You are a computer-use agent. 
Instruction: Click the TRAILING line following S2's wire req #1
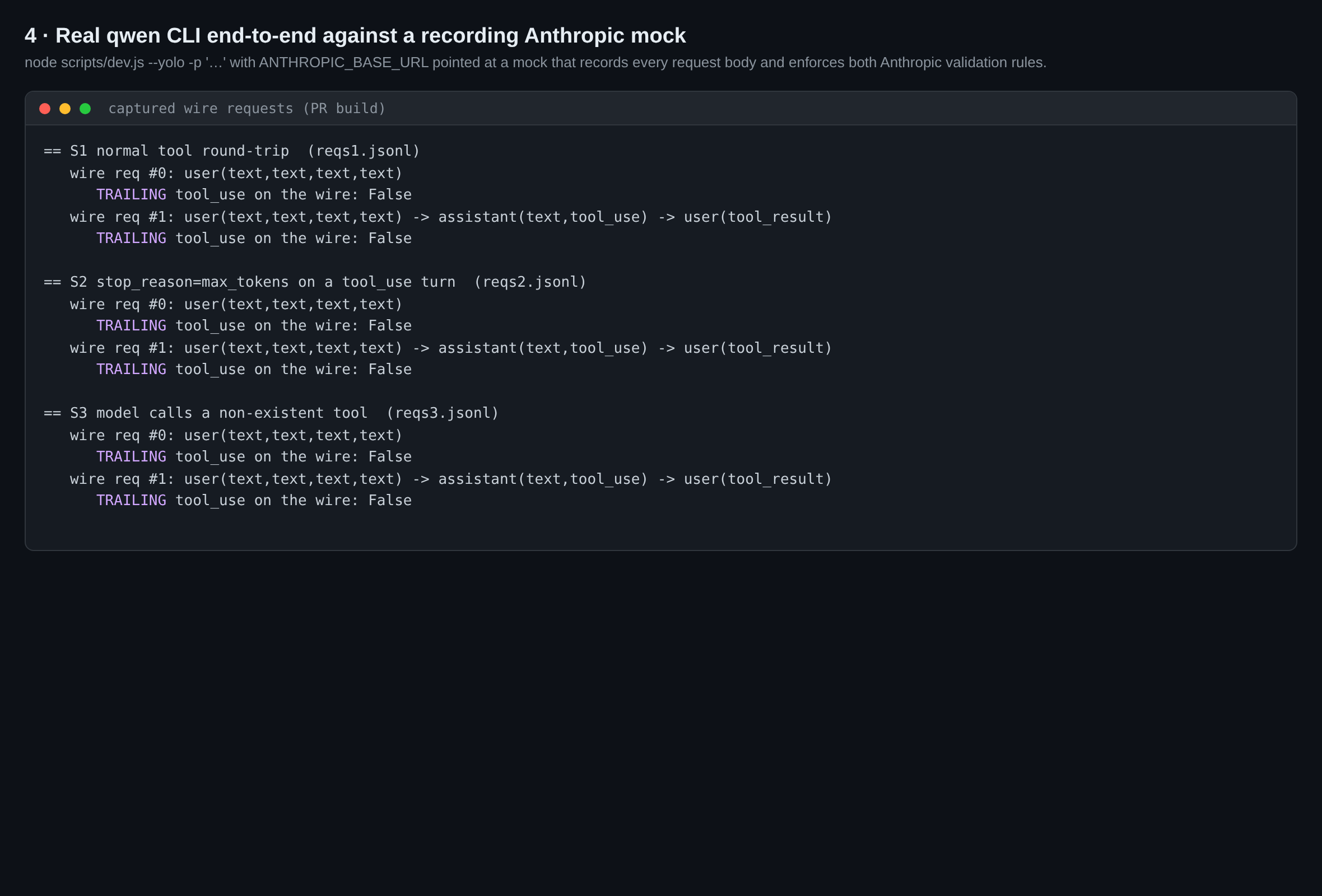click(254, 370)
